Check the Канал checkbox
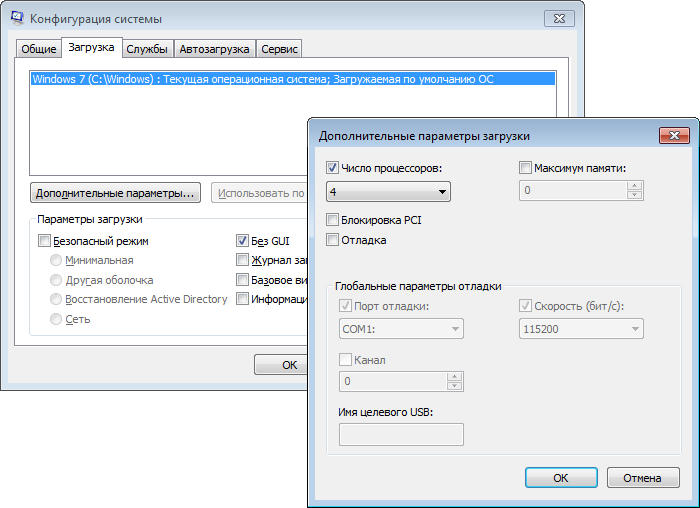700x508 pixels. [x=346, y=359]
